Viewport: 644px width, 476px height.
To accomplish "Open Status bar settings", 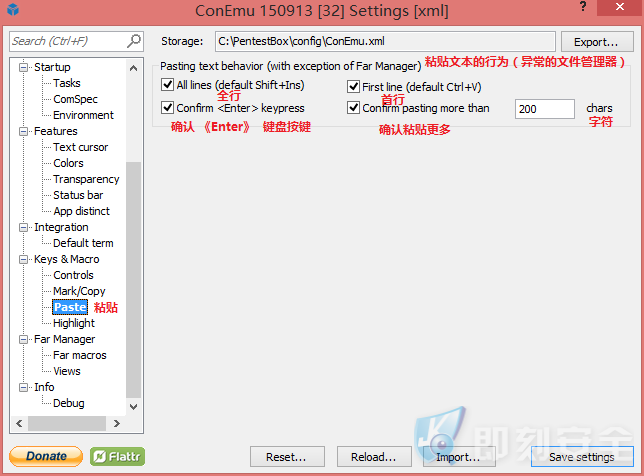I will click(x=78, y=195).
